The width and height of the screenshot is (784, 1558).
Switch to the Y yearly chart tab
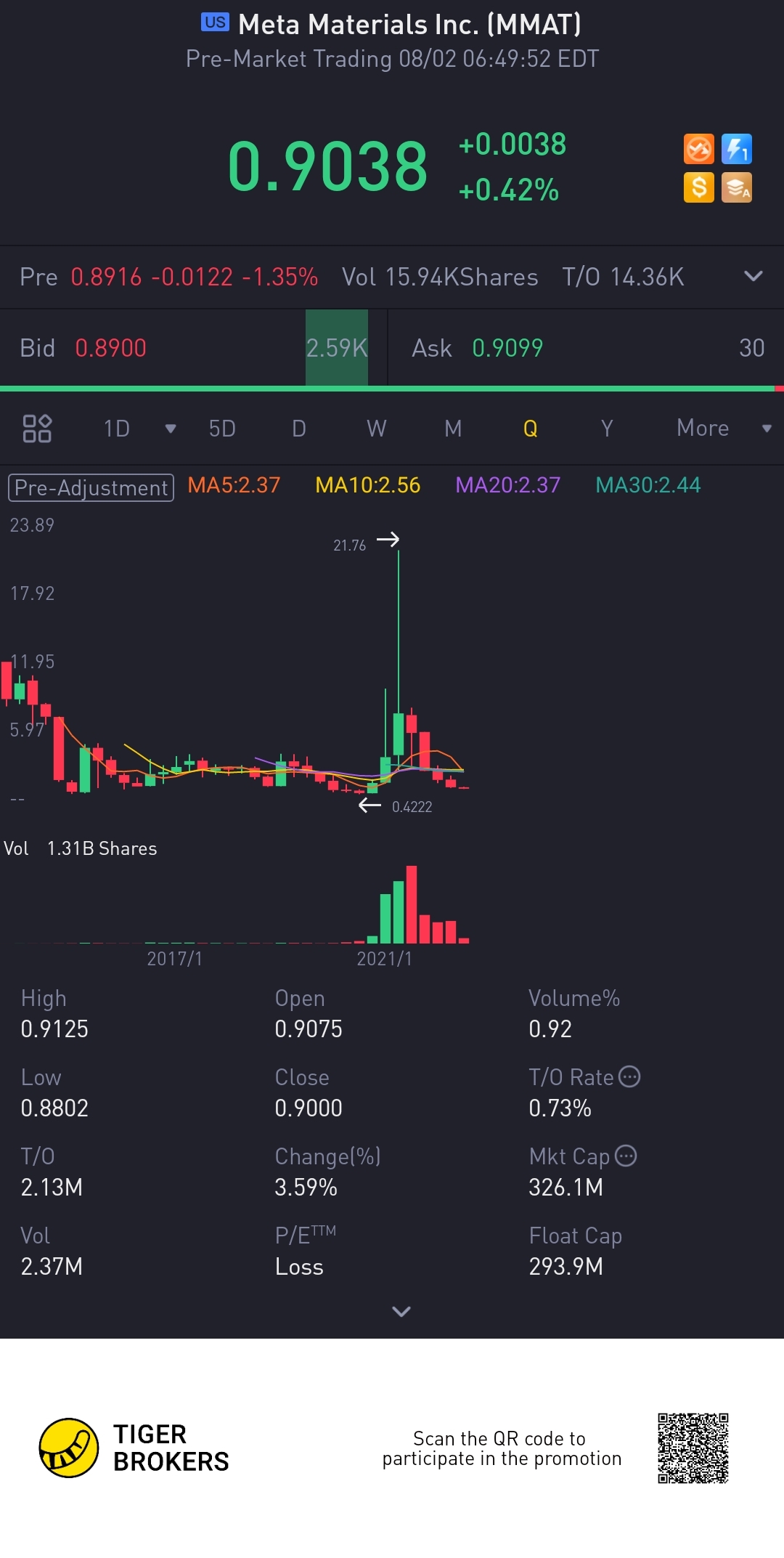608,429
